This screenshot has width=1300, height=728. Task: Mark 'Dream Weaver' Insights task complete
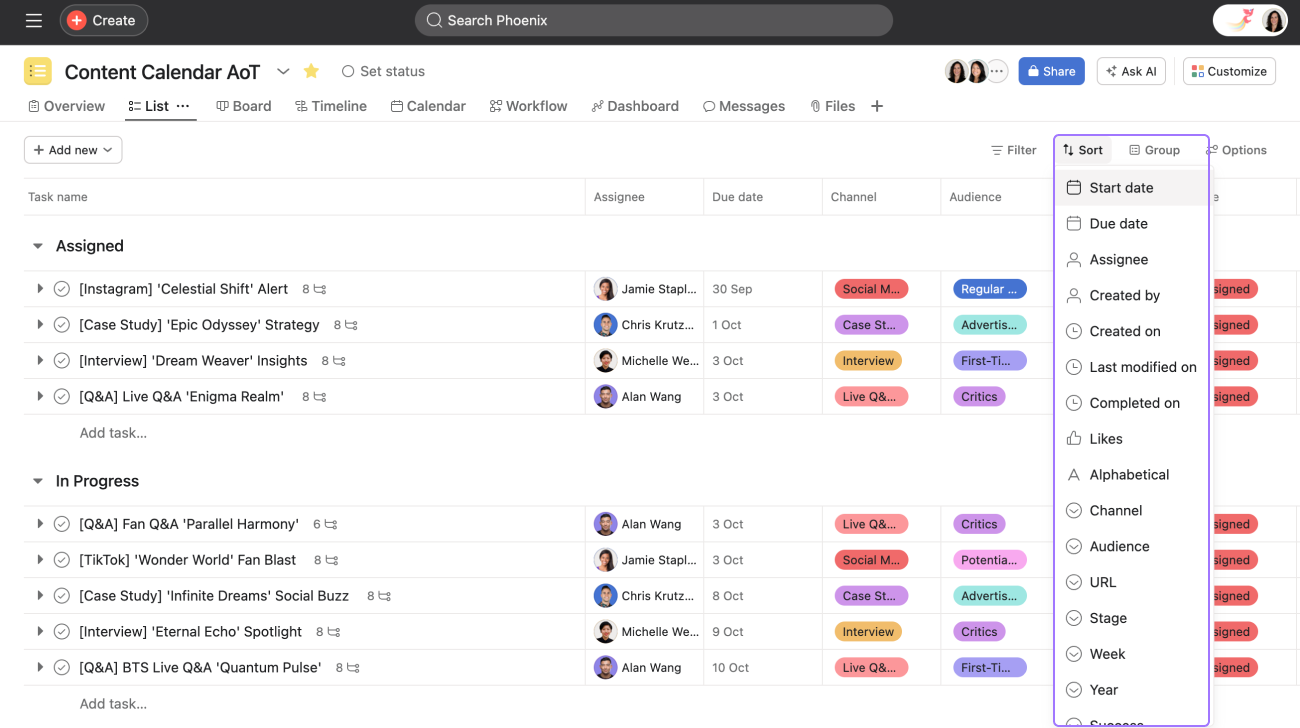pos(61,360)
